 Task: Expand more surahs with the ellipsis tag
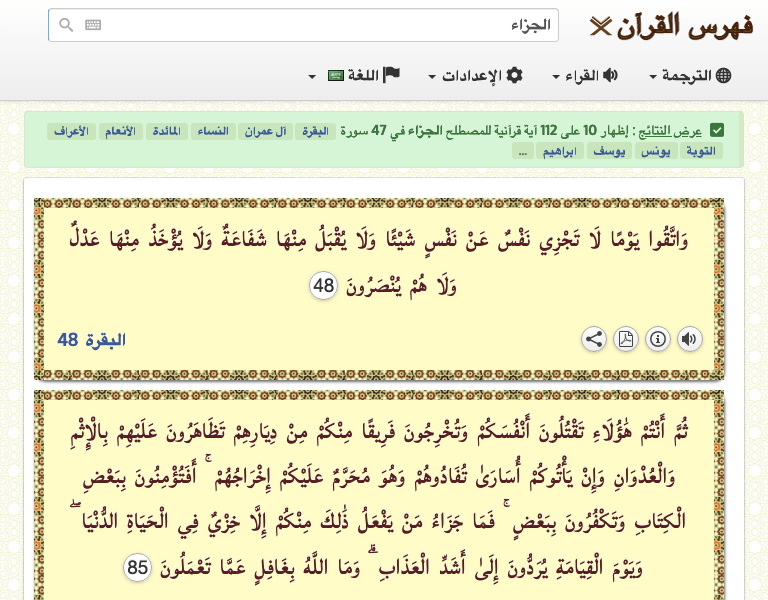click(523, 151)
